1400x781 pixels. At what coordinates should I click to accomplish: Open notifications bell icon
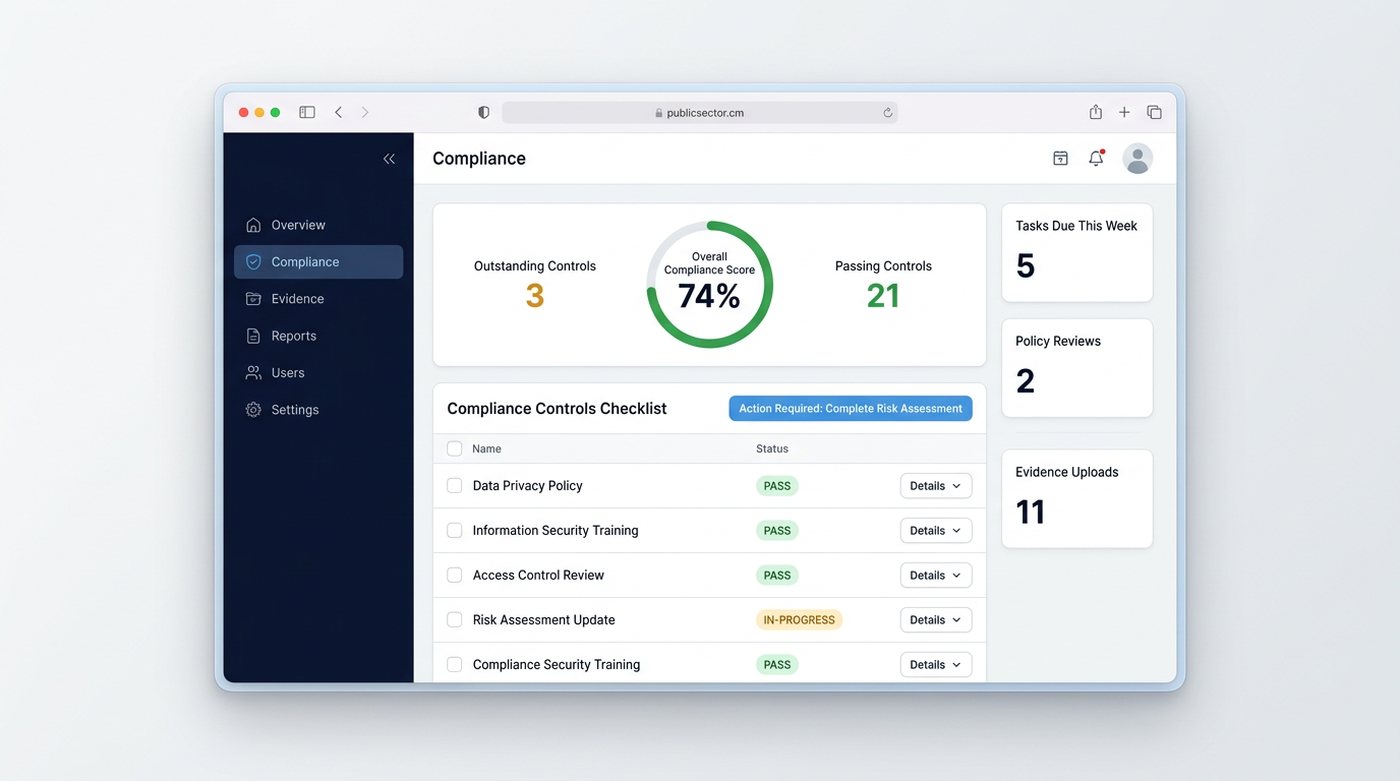[1096, 158]
